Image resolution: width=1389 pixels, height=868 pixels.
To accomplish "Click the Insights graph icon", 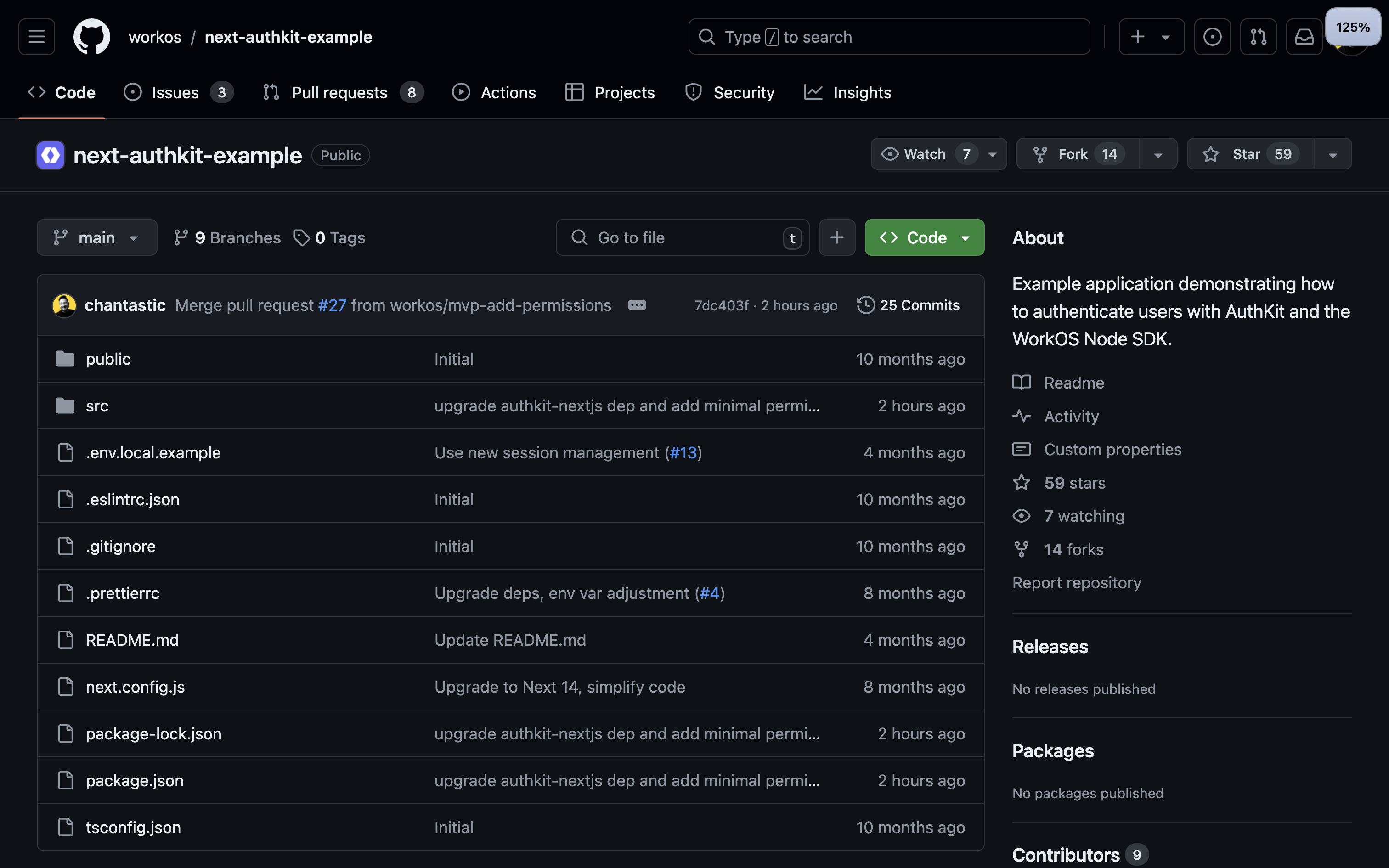I will pyautogui.click(x=815, y=90).
